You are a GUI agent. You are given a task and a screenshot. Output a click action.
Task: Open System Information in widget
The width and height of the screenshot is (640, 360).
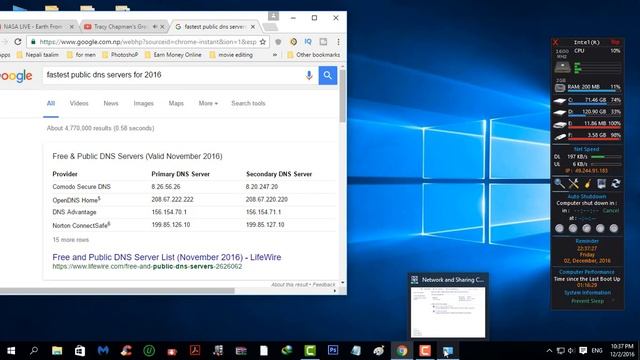tap(587, 293)
